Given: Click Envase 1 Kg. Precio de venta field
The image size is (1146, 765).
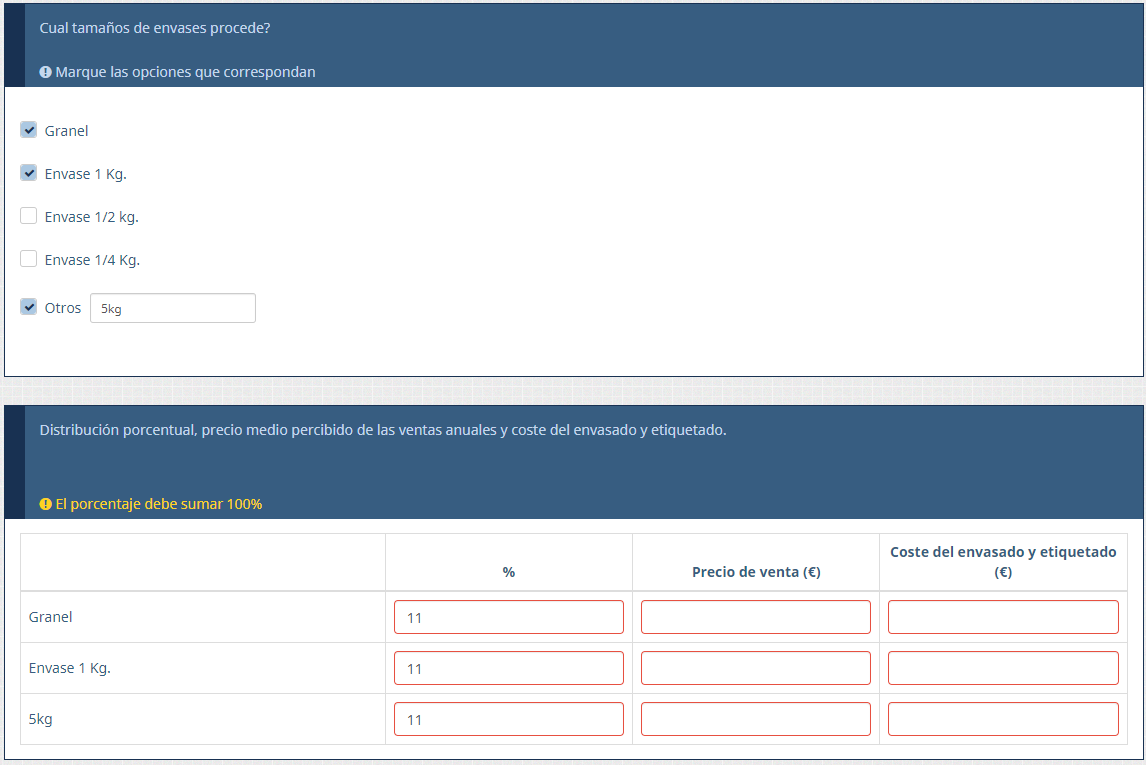Looking at the screenshot, I should 755,668.
